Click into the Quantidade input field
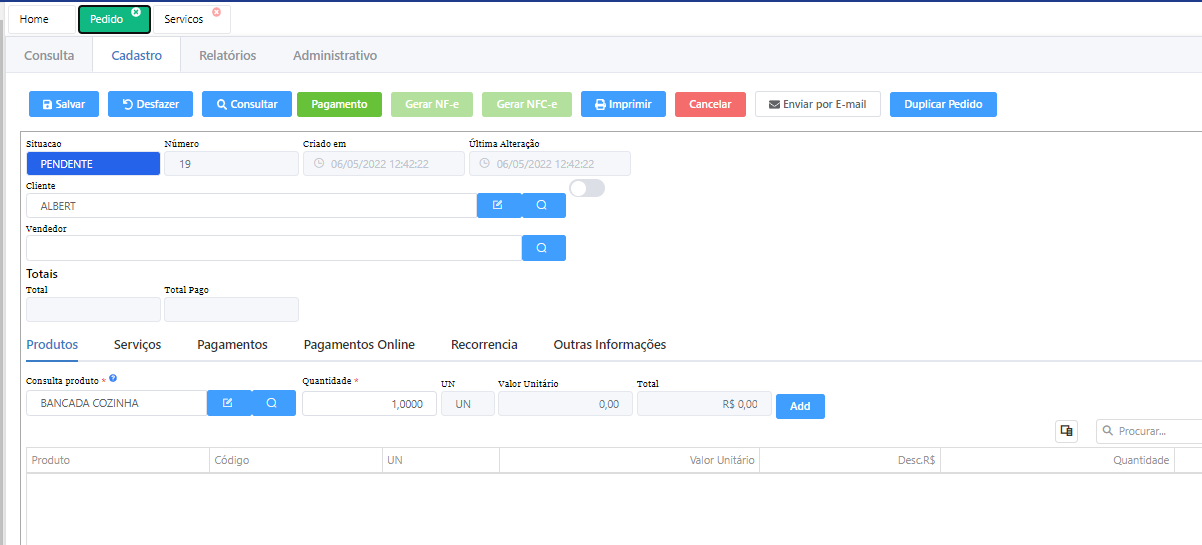 point(368,404)
